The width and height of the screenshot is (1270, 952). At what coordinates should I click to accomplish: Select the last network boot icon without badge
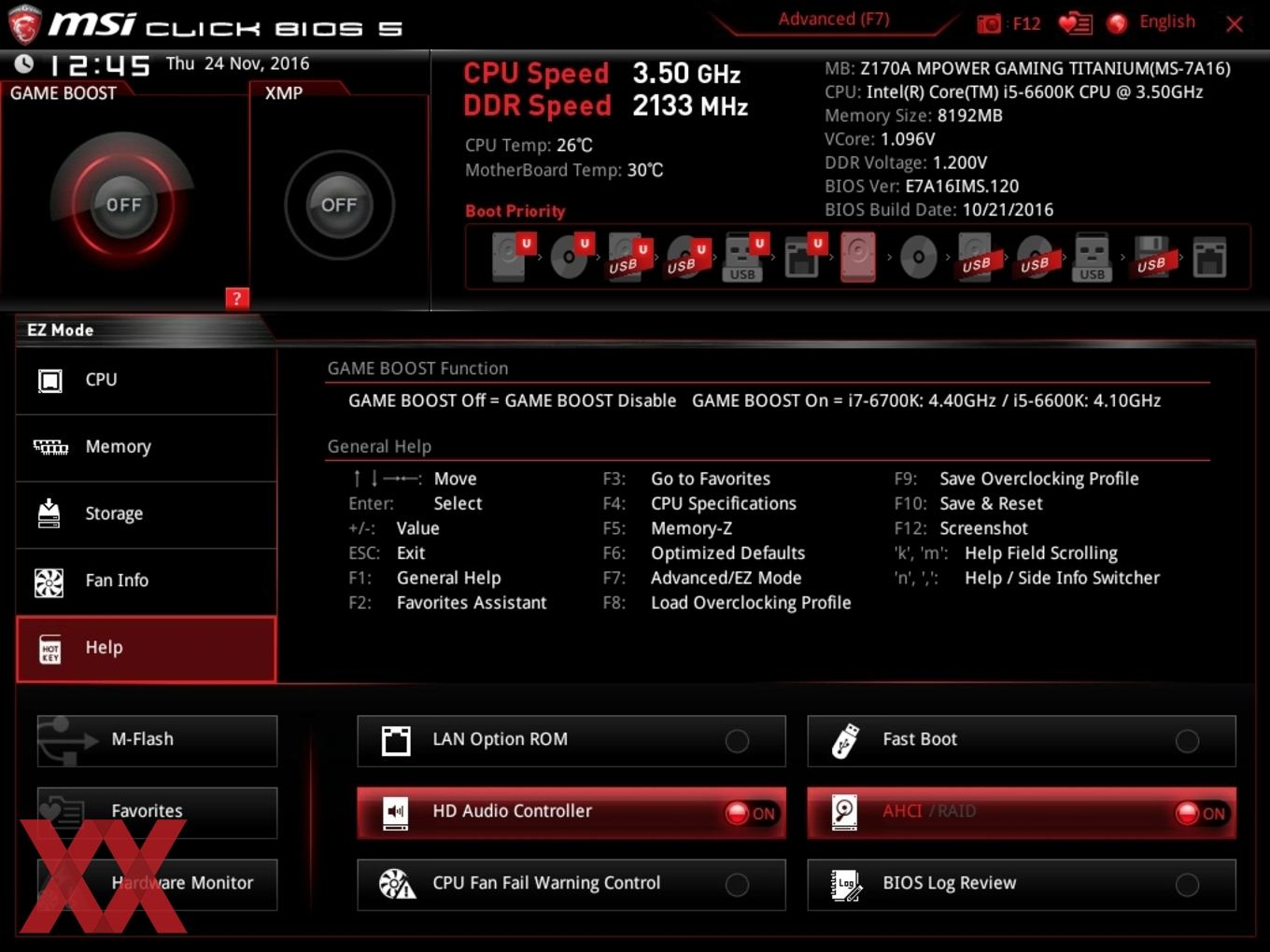(1209, 257)
